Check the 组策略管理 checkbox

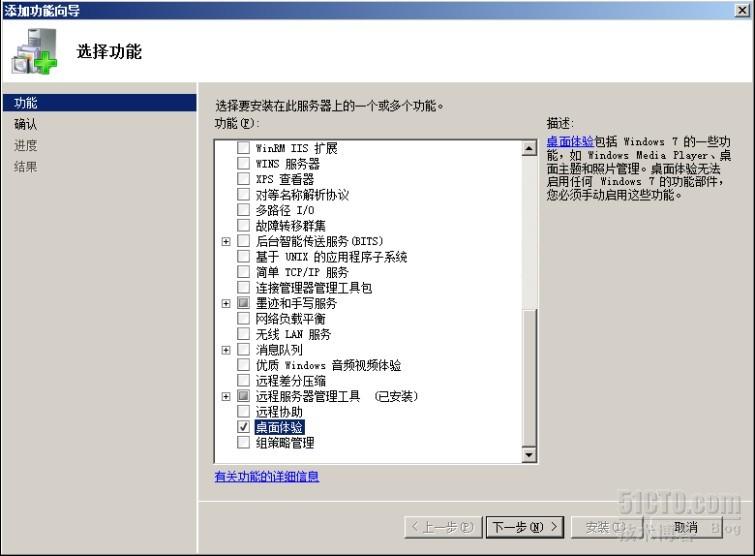[244, 442]
